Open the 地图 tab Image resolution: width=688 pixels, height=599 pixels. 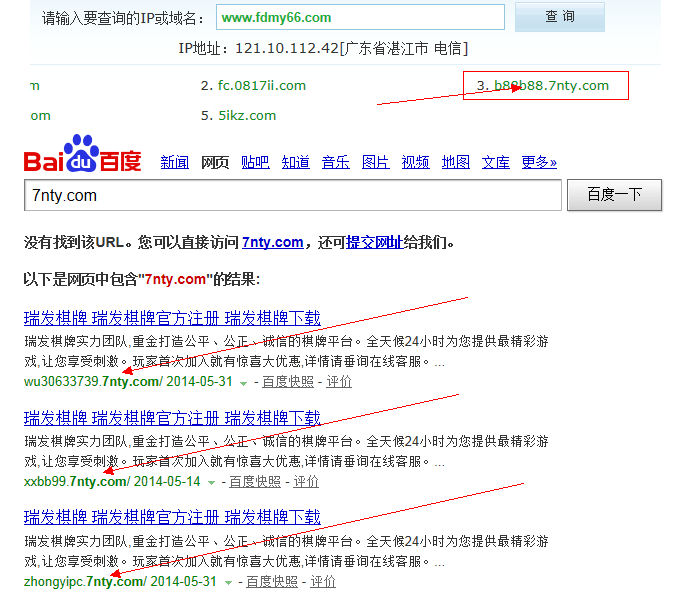tap(455, 162)
